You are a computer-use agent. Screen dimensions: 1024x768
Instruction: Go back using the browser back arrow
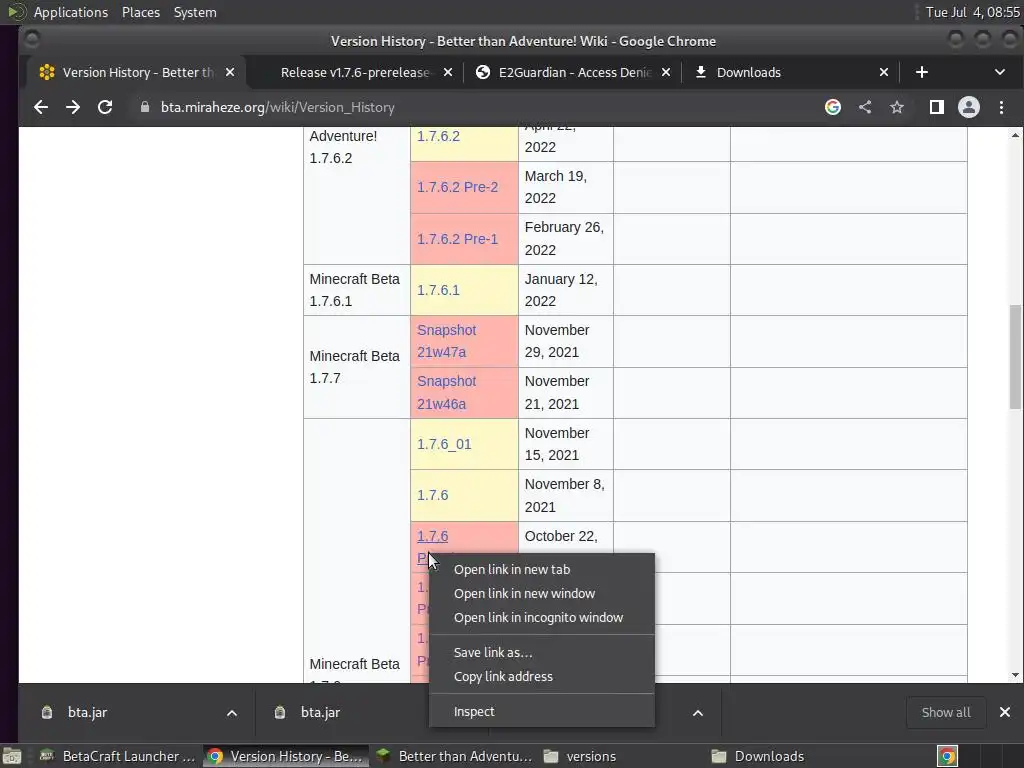(40, 107)
